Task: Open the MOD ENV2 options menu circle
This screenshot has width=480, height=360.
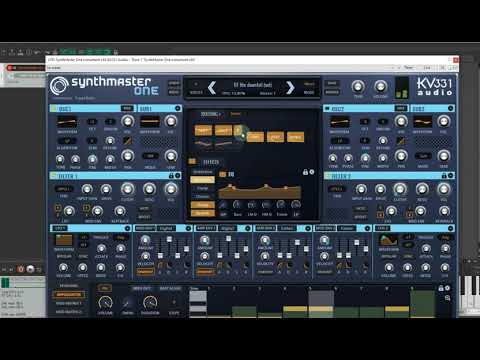Action: [x=248, y=228]
